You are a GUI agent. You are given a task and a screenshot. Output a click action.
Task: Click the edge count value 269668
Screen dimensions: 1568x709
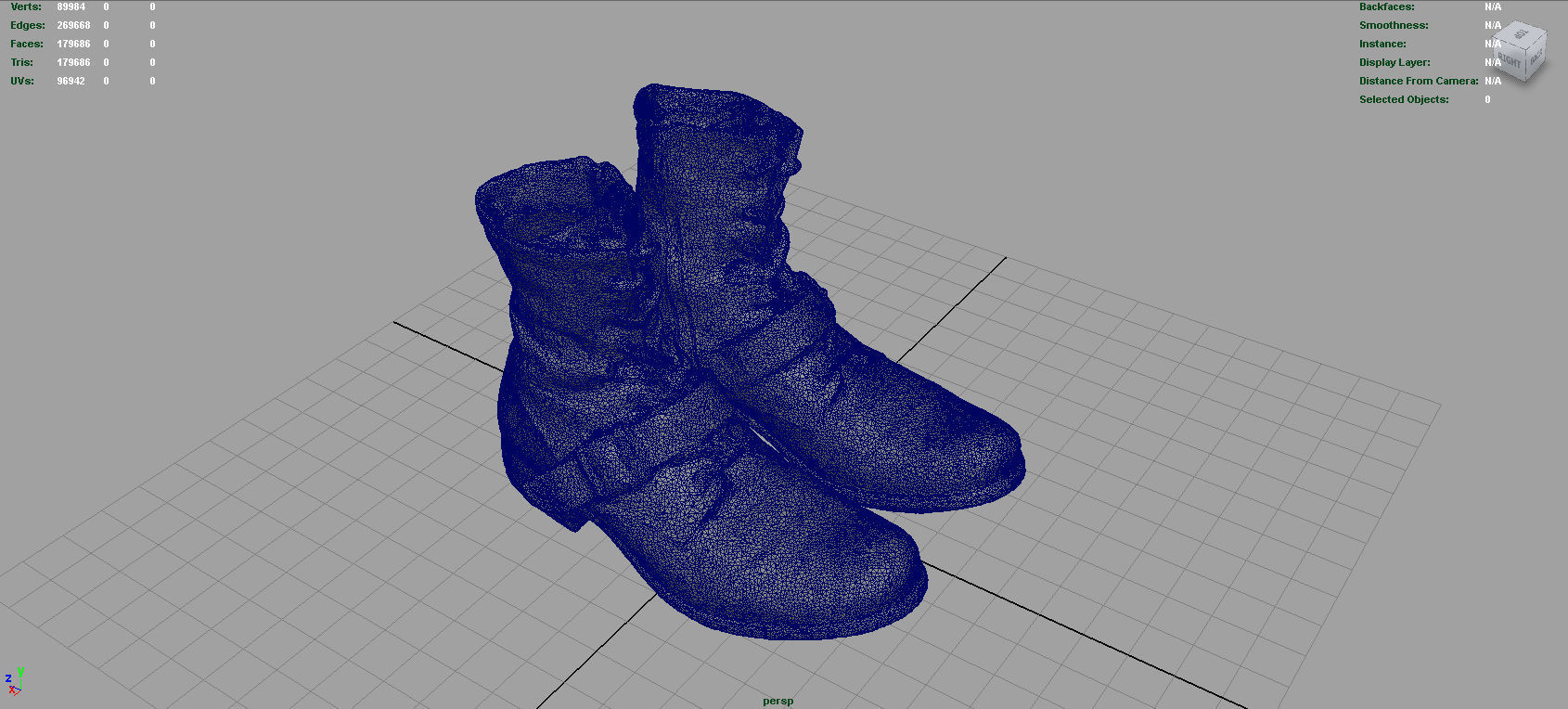click(x=73, y=25)
